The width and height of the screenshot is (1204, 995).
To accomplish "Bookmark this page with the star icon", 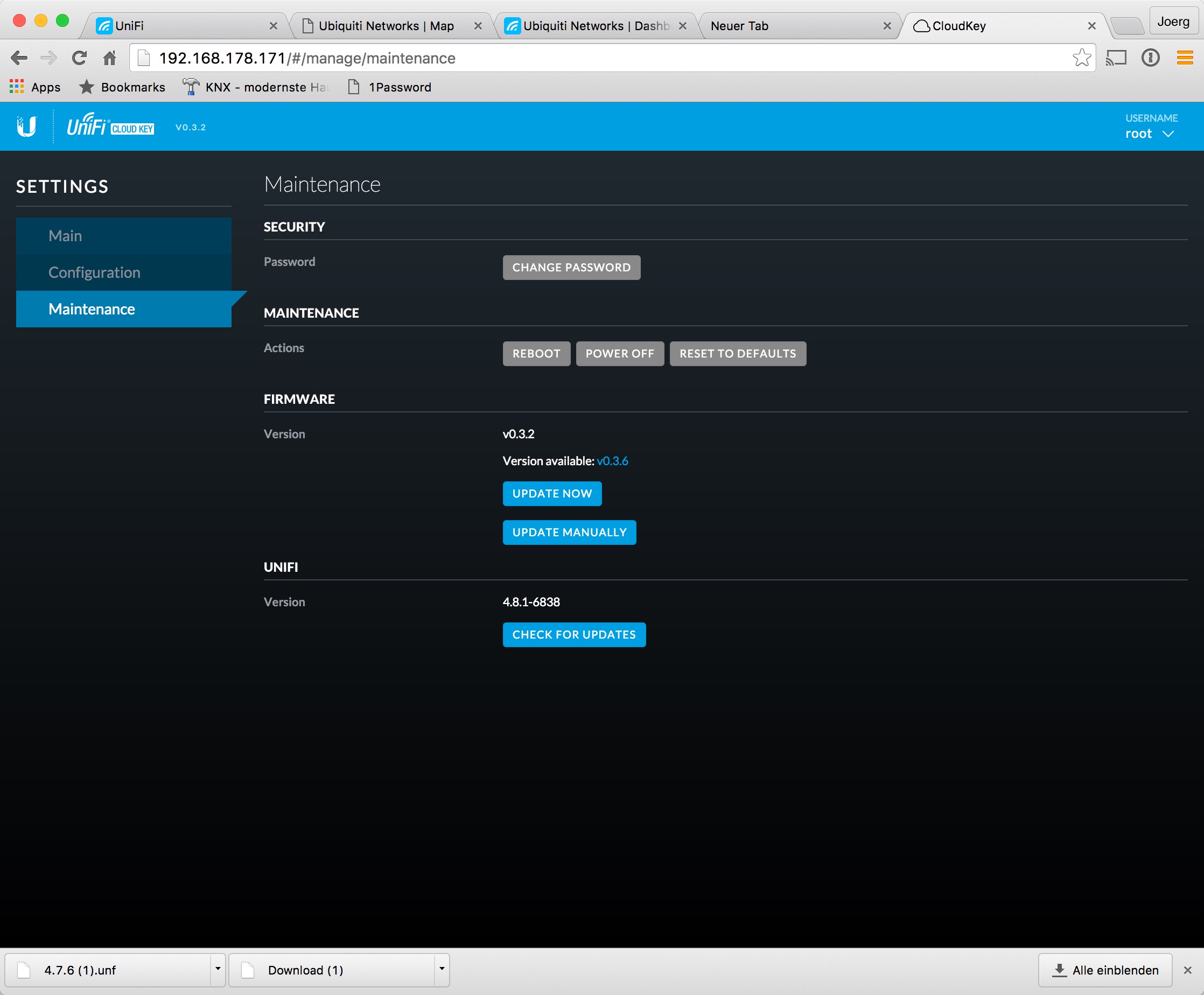I will 1082,57.
